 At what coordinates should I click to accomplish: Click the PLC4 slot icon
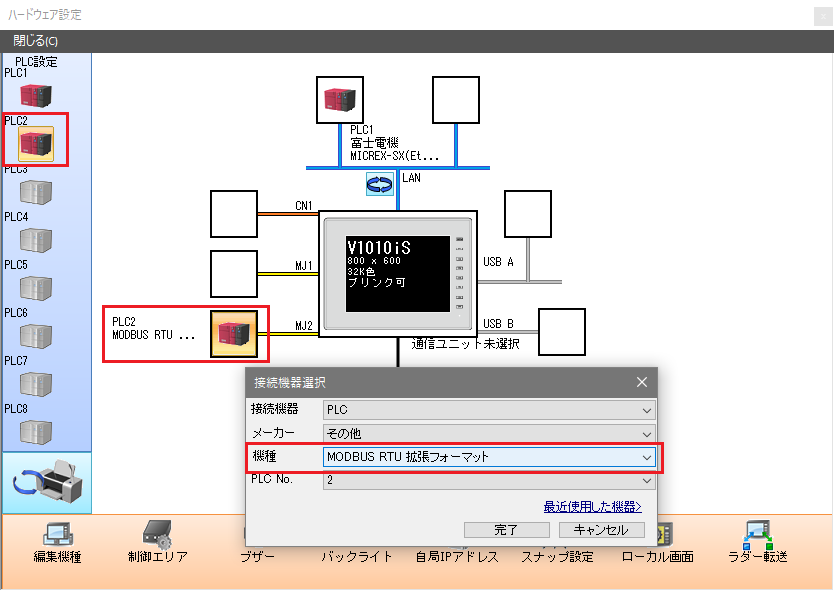tap(36, 240)
